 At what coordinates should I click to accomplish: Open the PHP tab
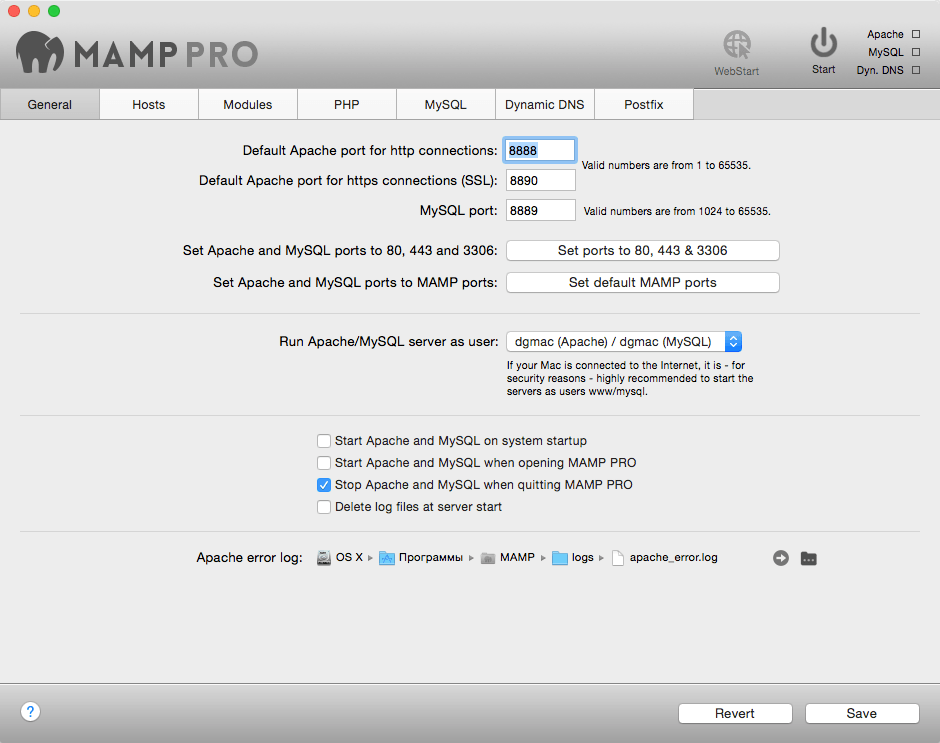[347, 104]
